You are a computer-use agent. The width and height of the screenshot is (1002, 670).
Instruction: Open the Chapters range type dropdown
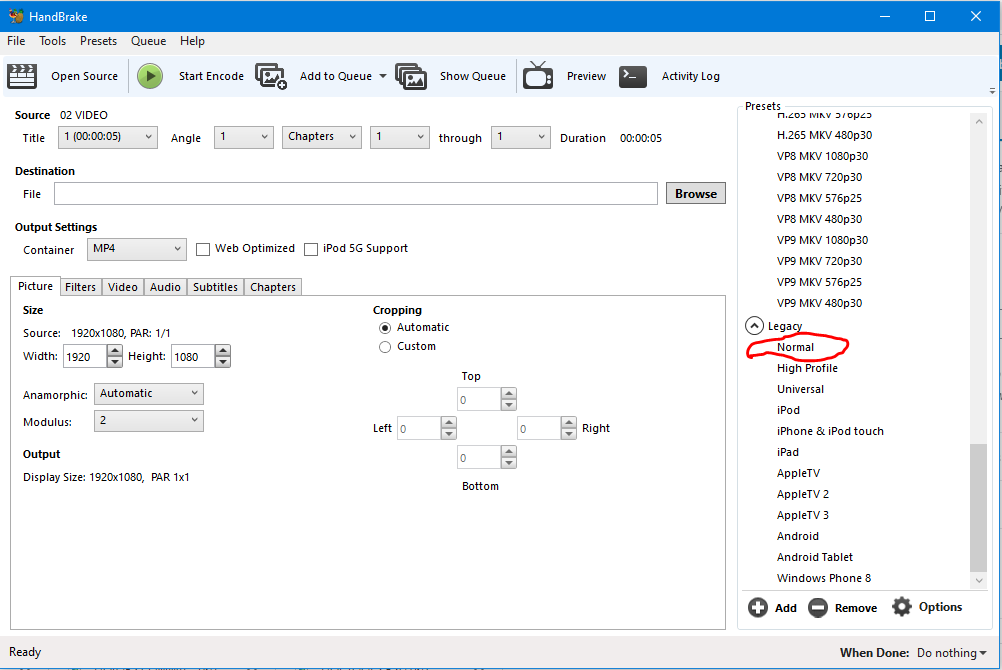point(321,137)
